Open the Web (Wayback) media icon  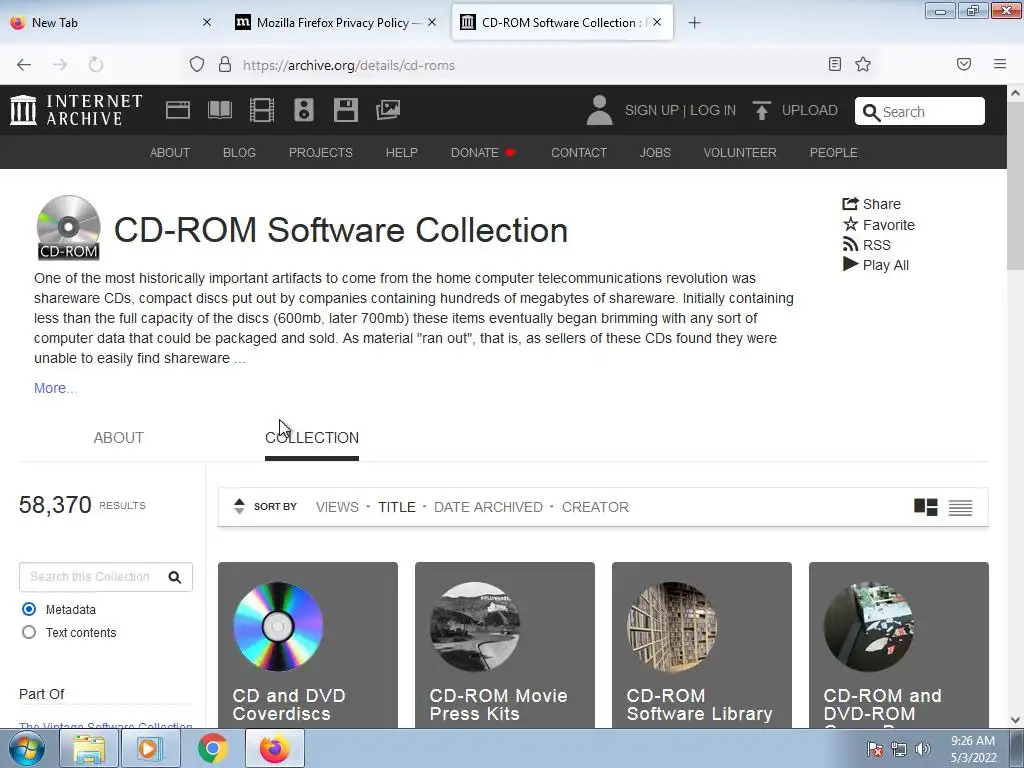coord(178,110)
